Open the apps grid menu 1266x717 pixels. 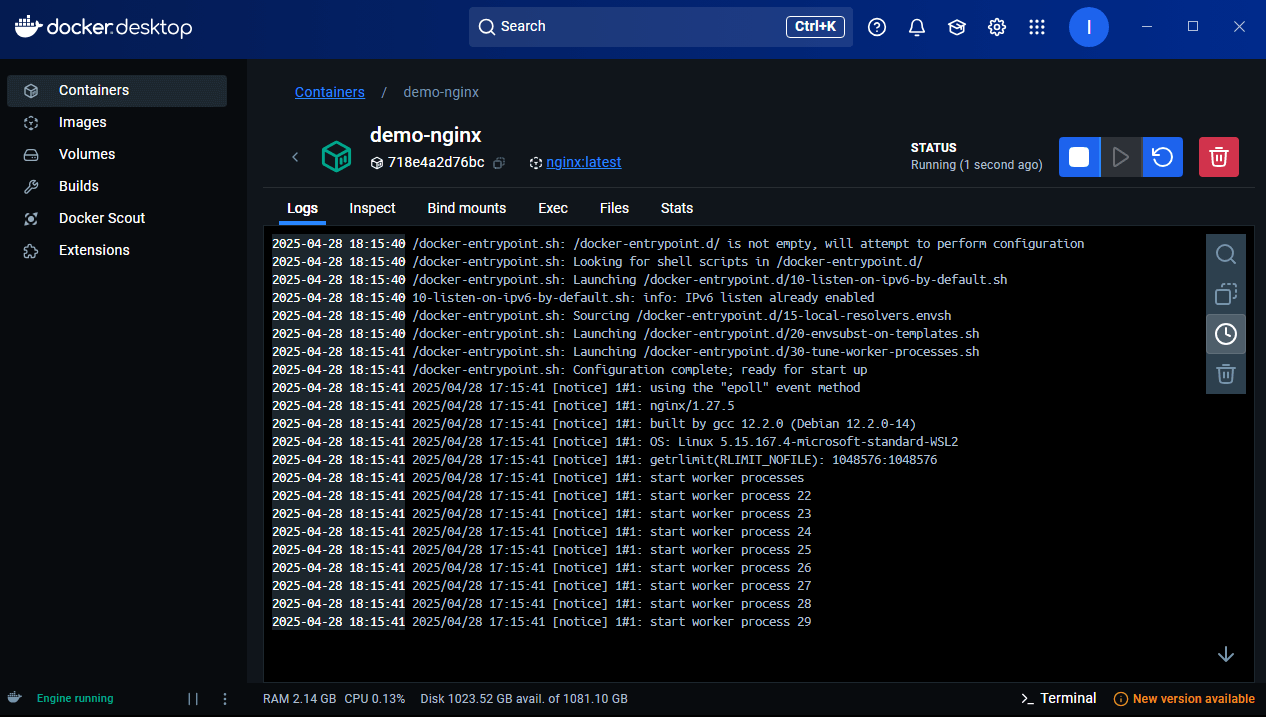coord(1037,27)
